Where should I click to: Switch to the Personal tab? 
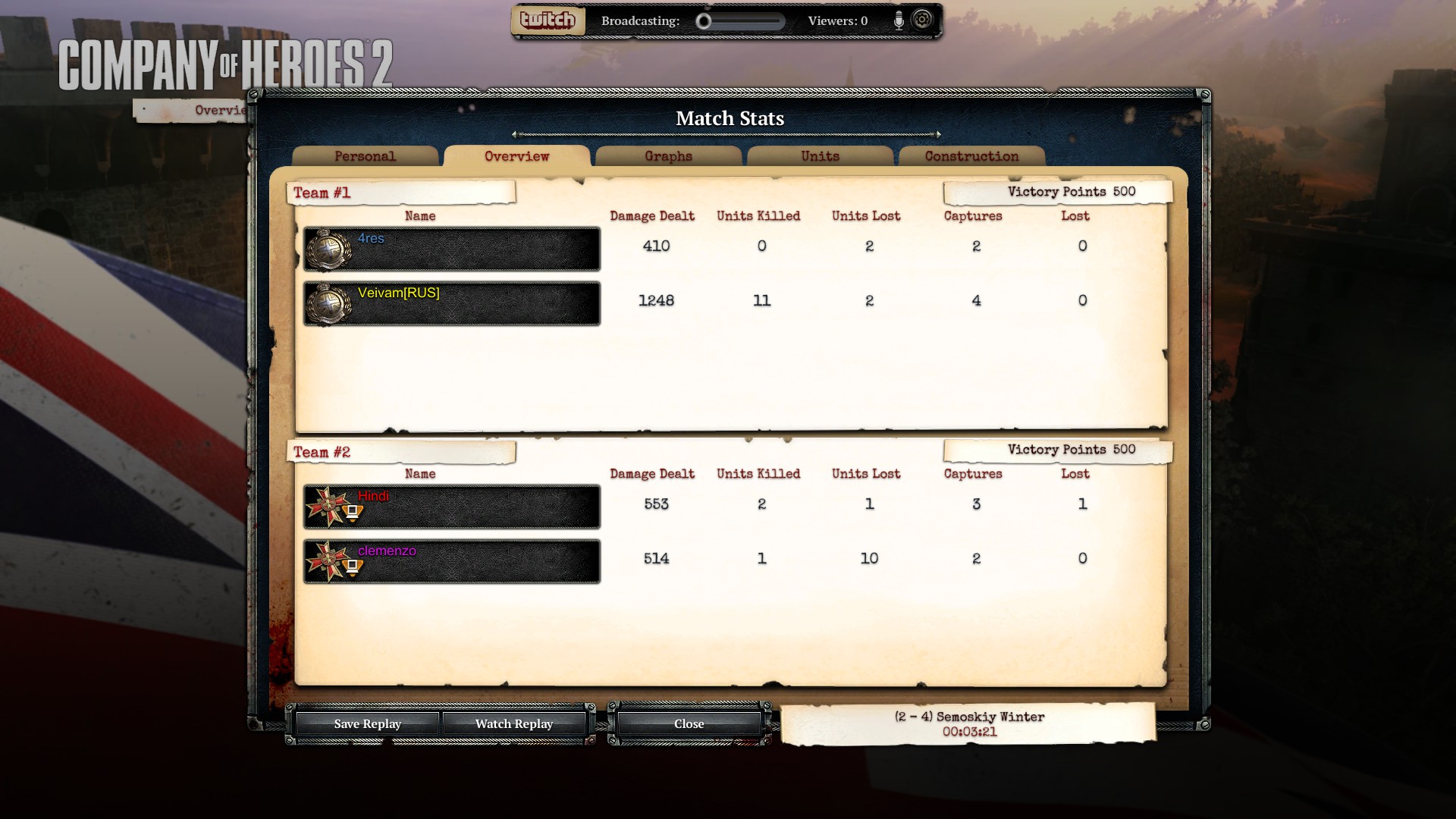366,156
